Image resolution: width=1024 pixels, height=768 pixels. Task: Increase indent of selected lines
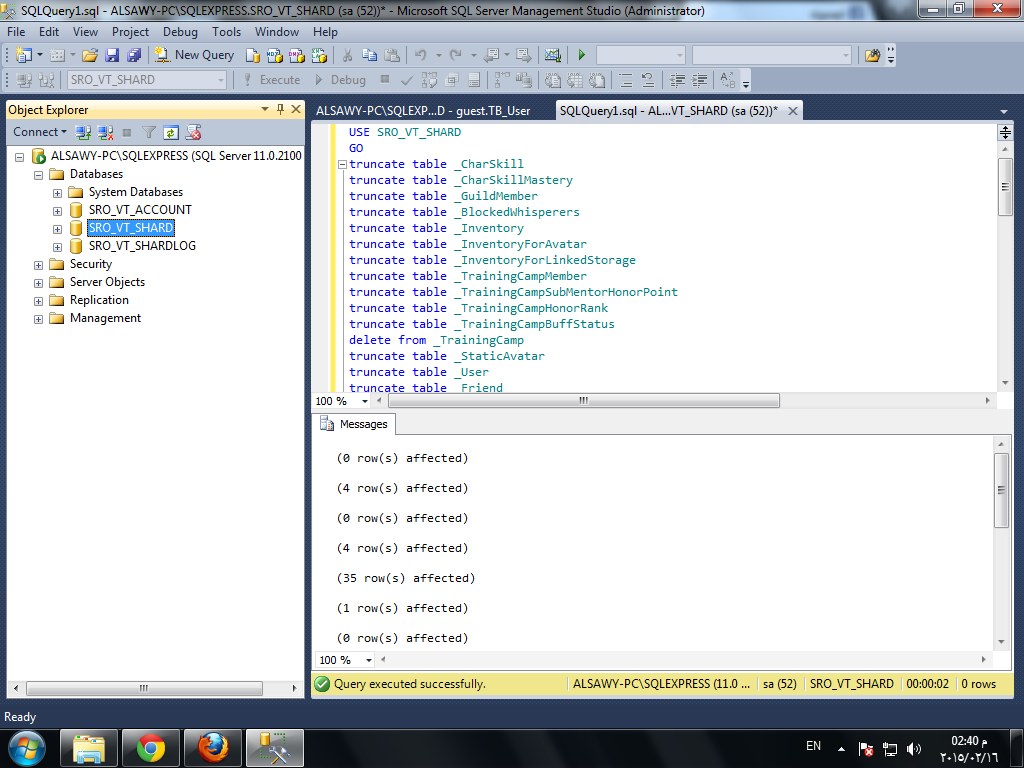pos(699,80)
